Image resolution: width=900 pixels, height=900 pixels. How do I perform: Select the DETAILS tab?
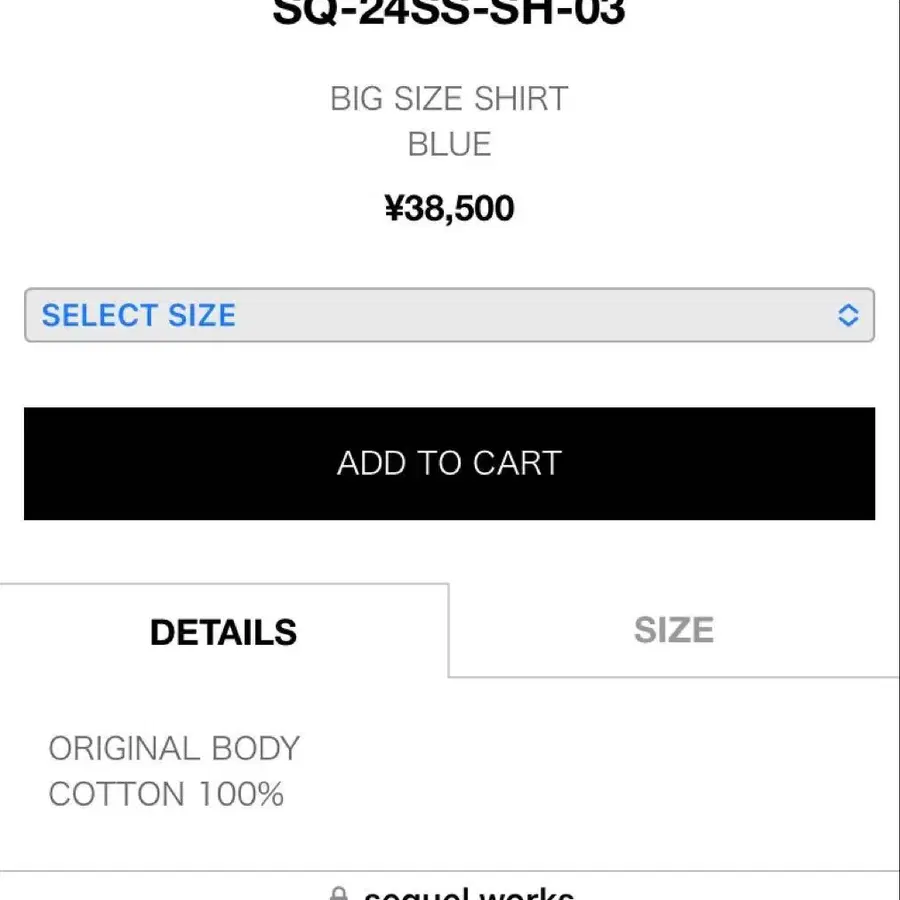click(224, 631)
